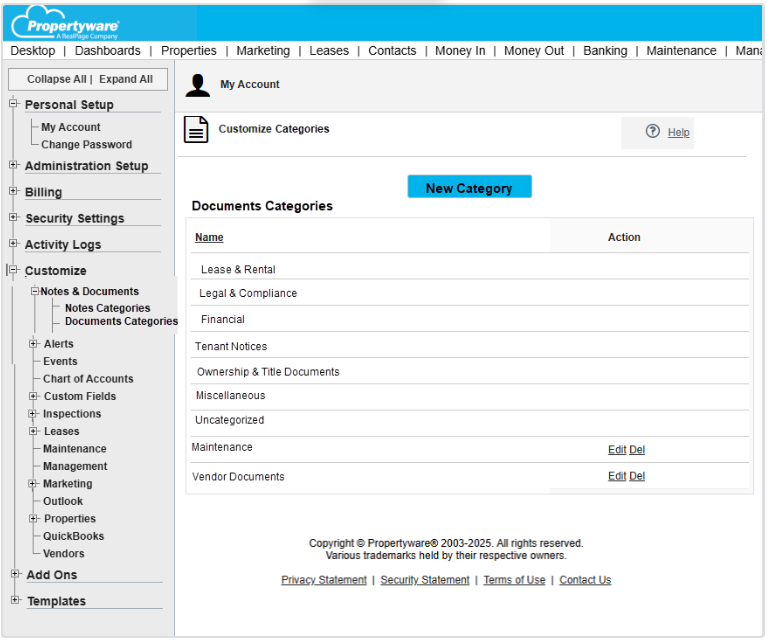Select Outlook in the sidebar tree
Screen dimensions: 767x640
pos(63,502)
